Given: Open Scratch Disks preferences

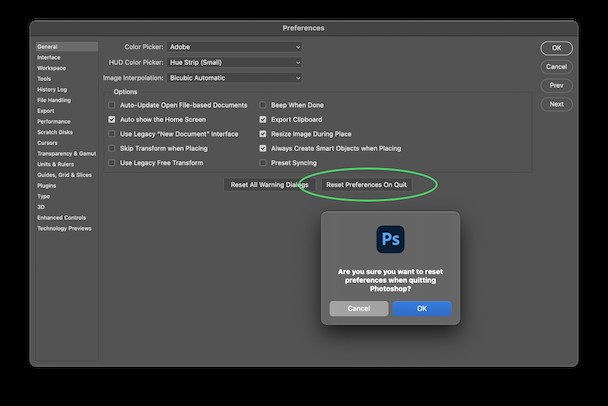Looking at the screenshot, I should coord(55,132).
